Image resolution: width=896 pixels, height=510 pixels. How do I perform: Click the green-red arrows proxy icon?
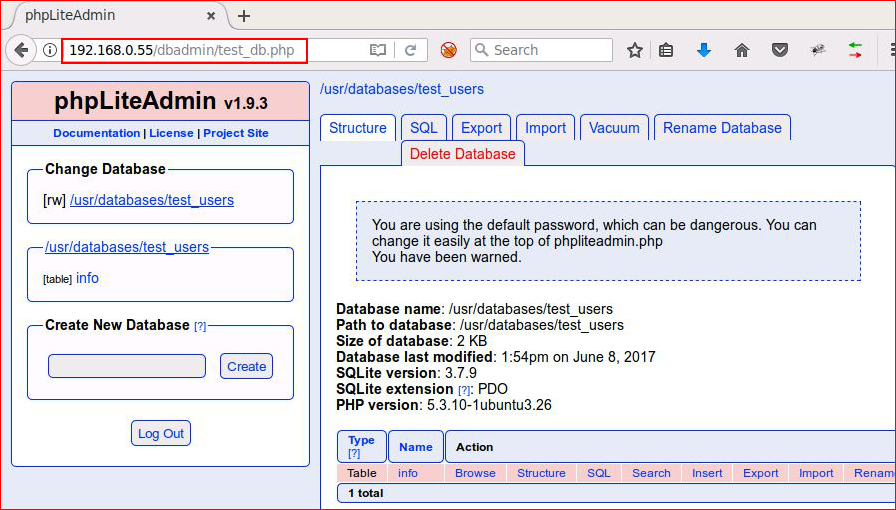click(x=855, y=50)
